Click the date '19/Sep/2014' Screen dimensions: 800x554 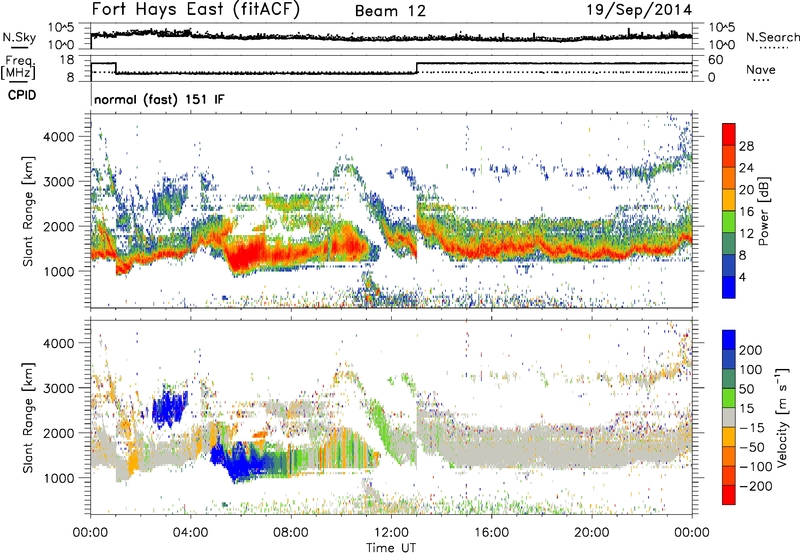pos(639,10)
